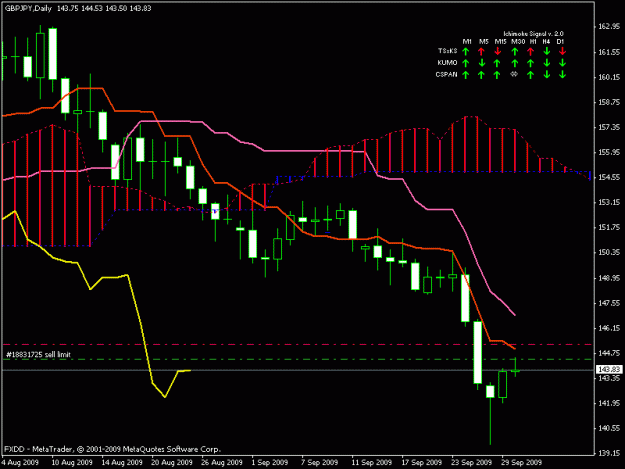
Task: Click the KUMO M15 up arrow
Action: [x=497, y=63]
